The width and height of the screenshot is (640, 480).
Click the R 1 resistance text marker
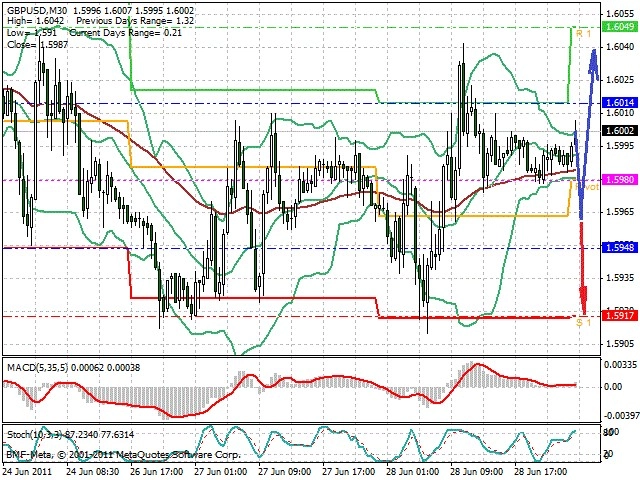tap(583, 33)
